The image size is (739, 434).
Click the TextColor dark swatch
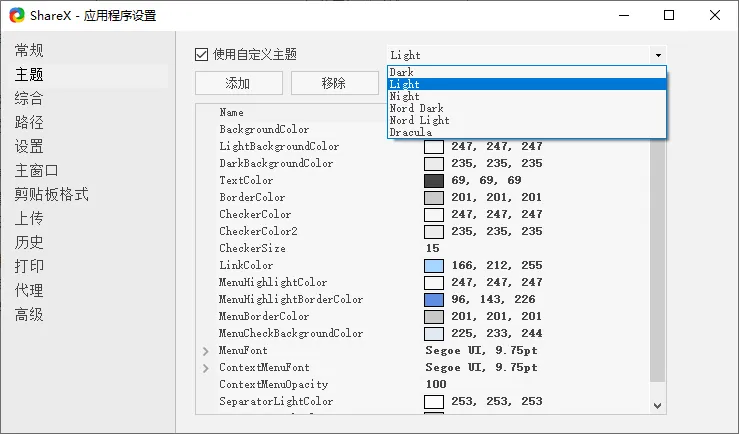click(x=434, y=180)
